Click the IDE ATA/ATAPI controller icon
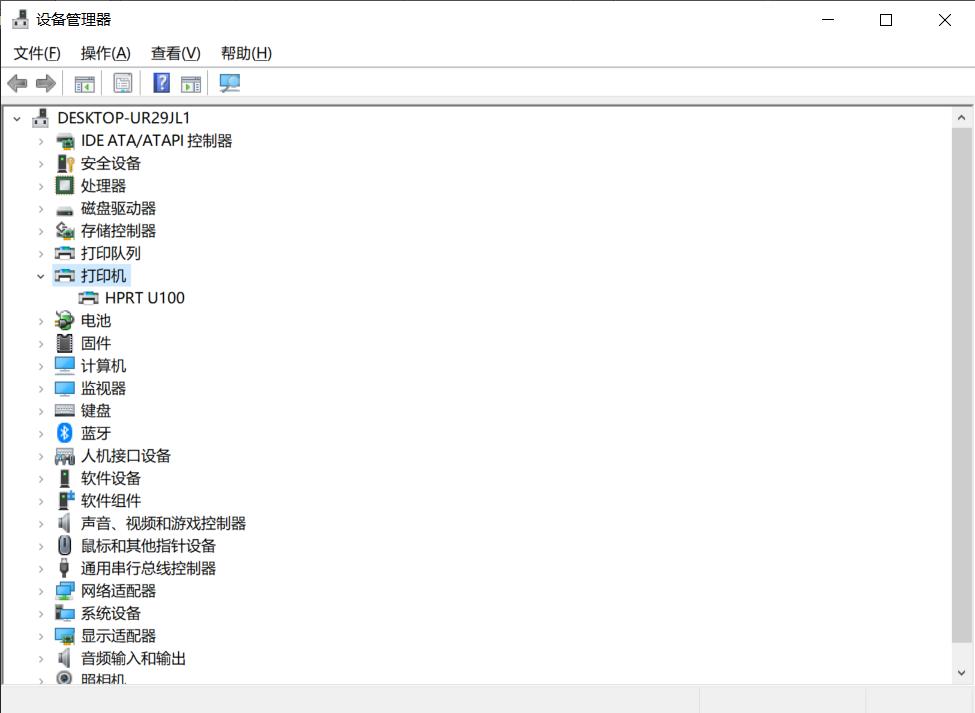The image size is (975, 713). 65,142
